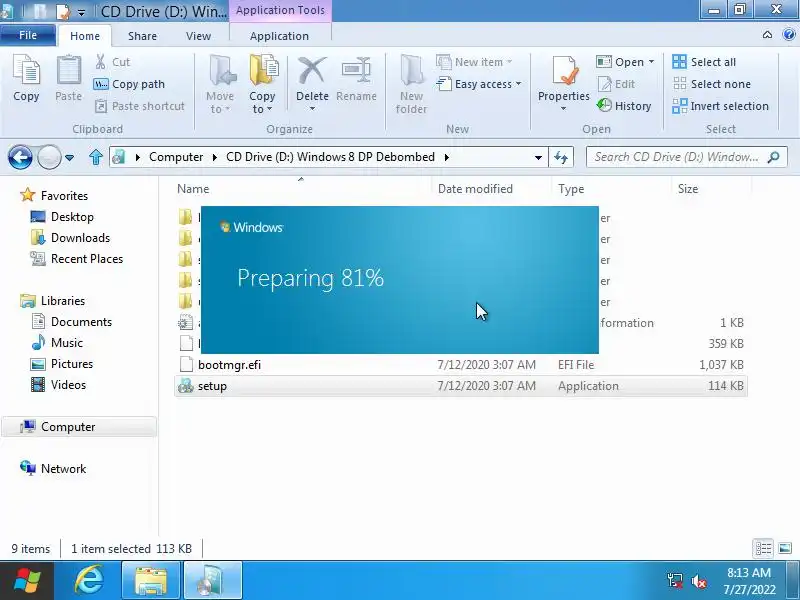This screenshot has width=800, height=600.
Task: Click the Search CD Drive input field
Action: click(x=686, y=157)
